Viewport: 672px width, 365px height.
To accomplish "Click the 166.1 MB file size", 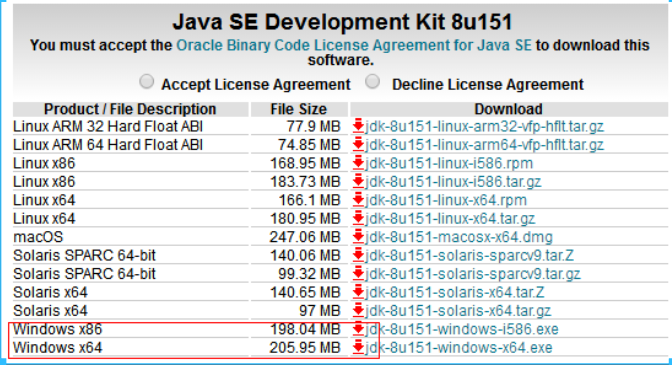I will click(309, 200).
